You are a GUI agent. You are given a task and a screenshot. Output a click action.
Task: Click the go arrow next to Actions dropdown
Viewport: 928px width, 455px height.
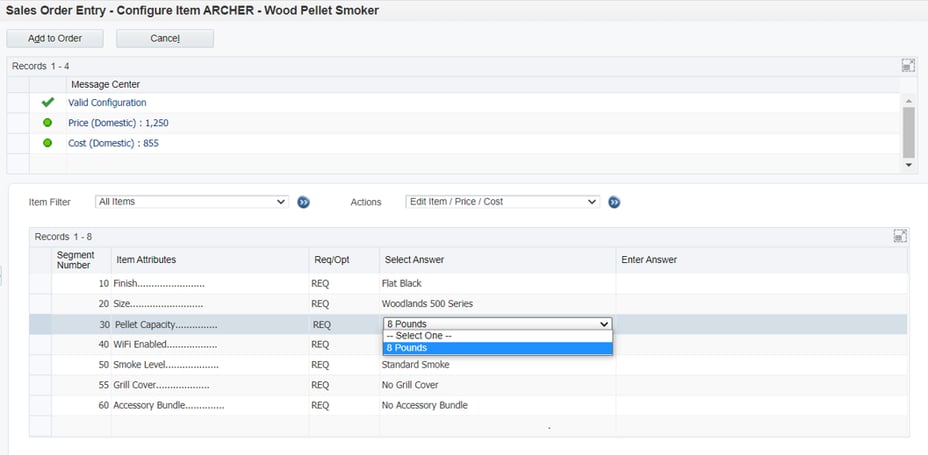(615, 202)
